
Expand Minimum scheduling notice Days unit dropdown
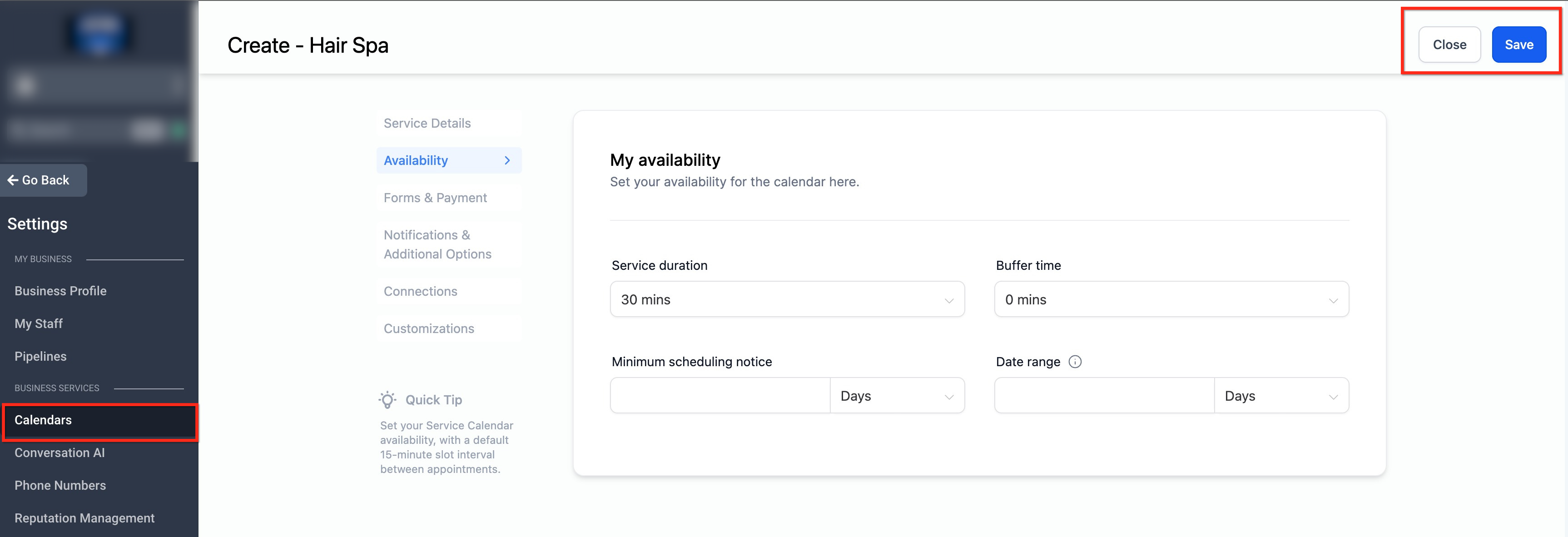pyautogui.click(x=896, y=396)
